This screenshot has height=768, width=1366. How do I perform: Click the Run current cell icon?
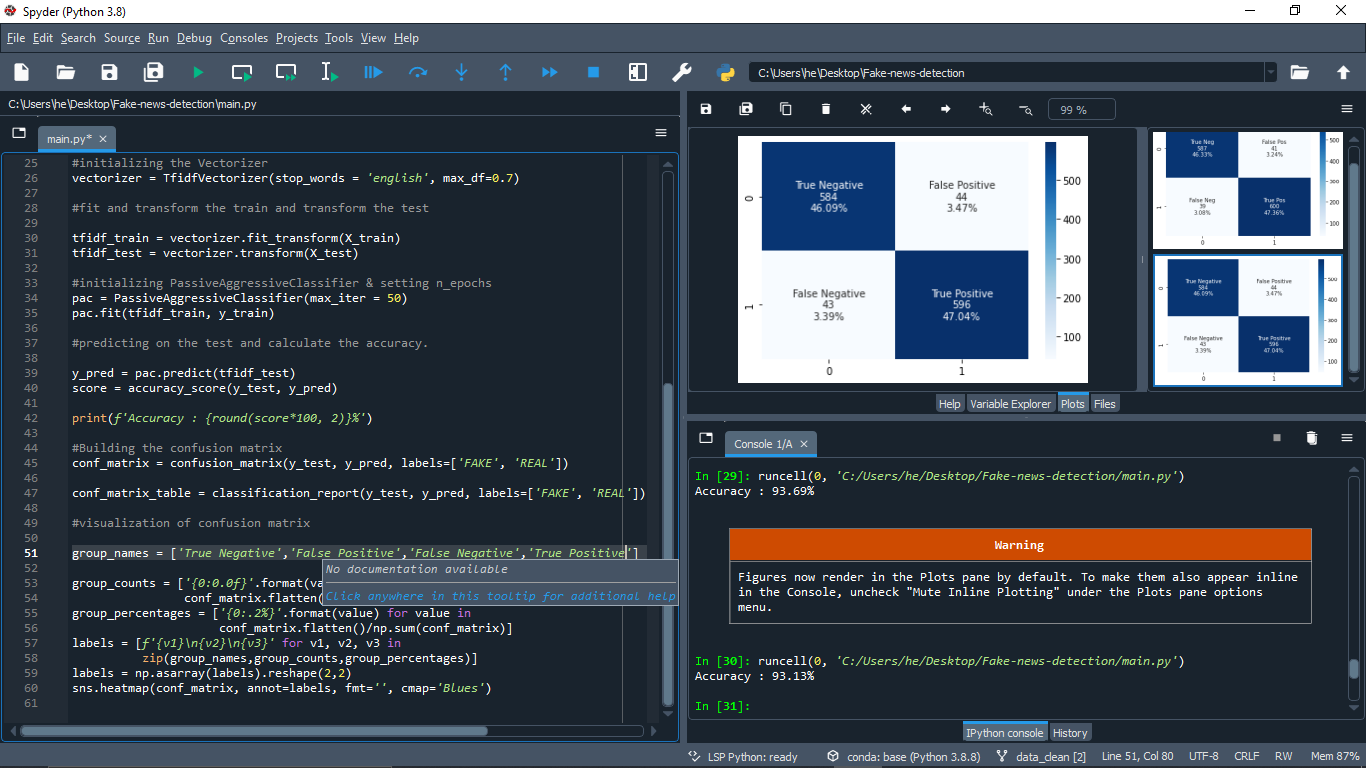coord(242,72)
